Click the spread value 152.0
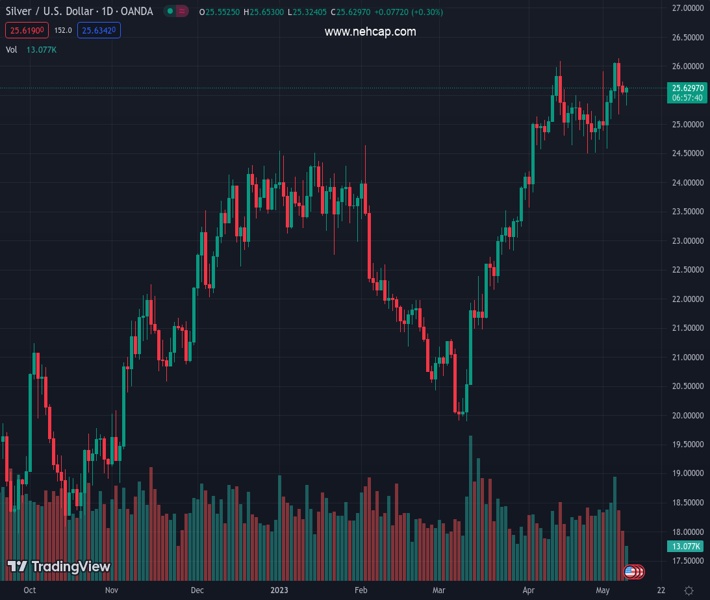The image size is (710, 600). 63,31
